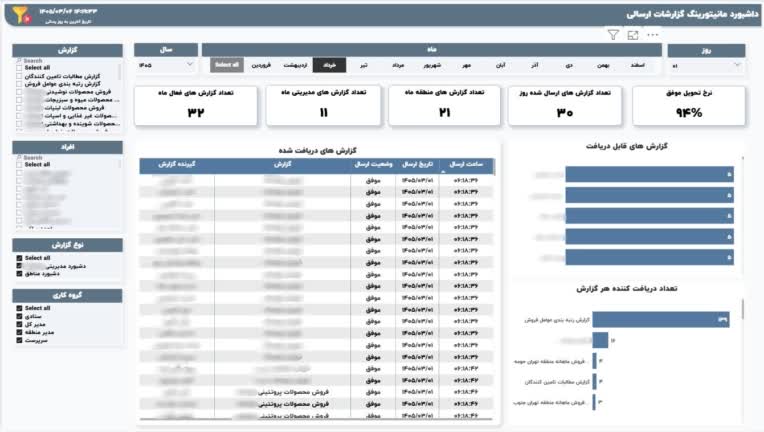The width and height of the screenshot is (764, 432).
Task: Select month آذر
Action: [535, 65]
